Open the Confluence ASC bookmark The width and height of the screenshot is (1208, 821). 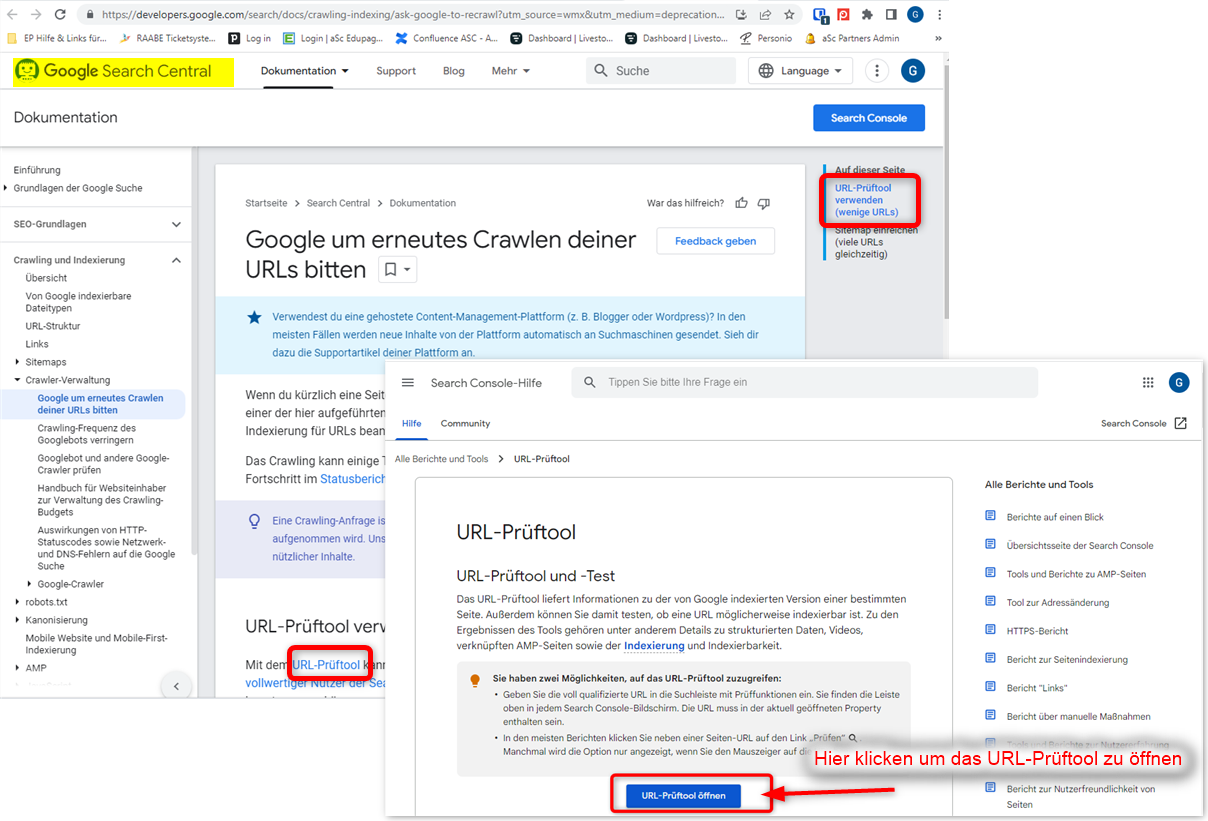pyautogui.click(x=447, y=38)
